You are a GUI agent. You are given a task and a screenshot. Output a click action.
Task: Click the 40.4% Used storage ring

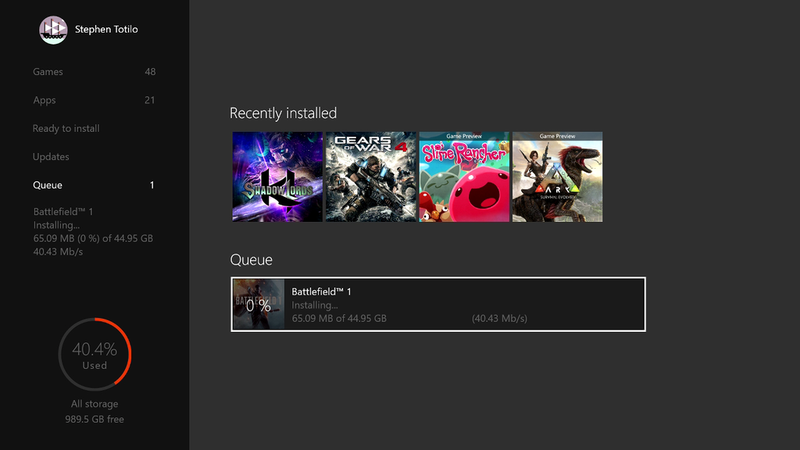[94, 355]
